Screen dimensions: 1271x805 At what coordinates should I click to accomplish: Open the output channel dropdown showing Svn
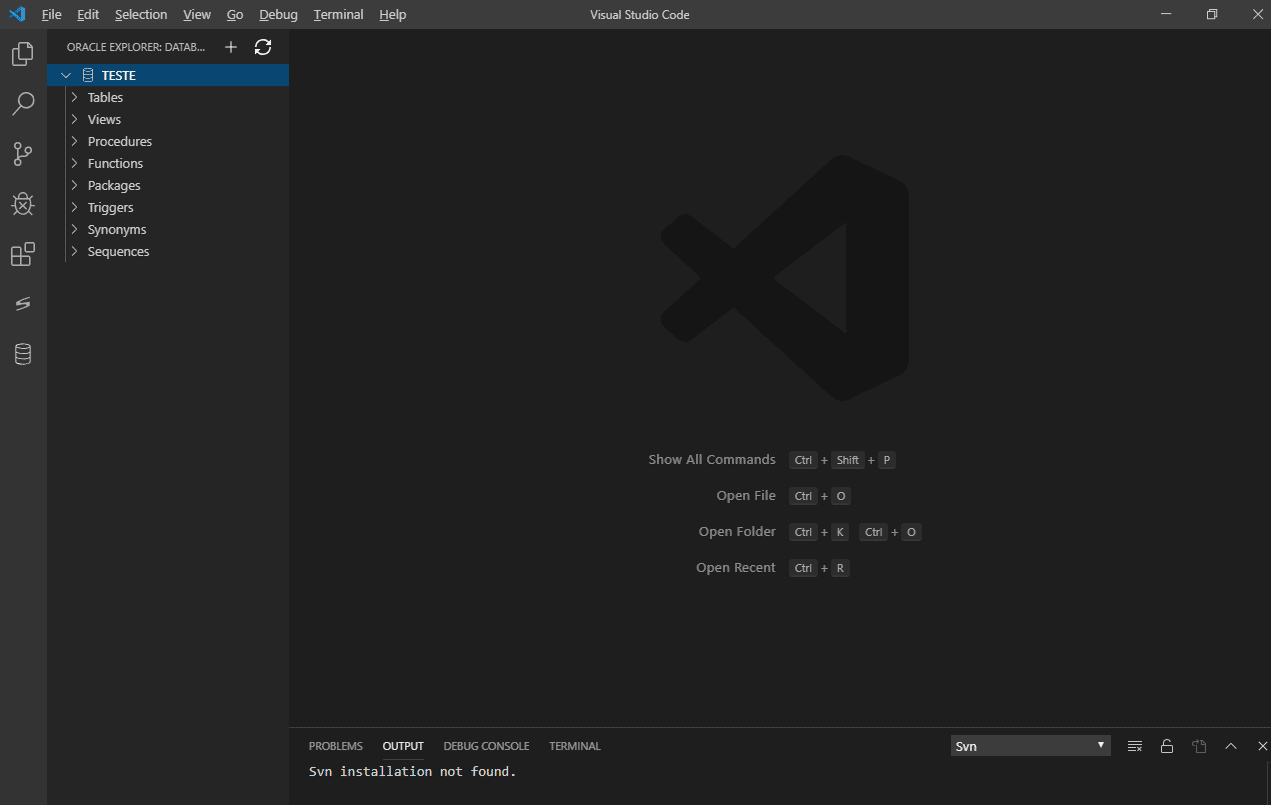(1030, 745)
